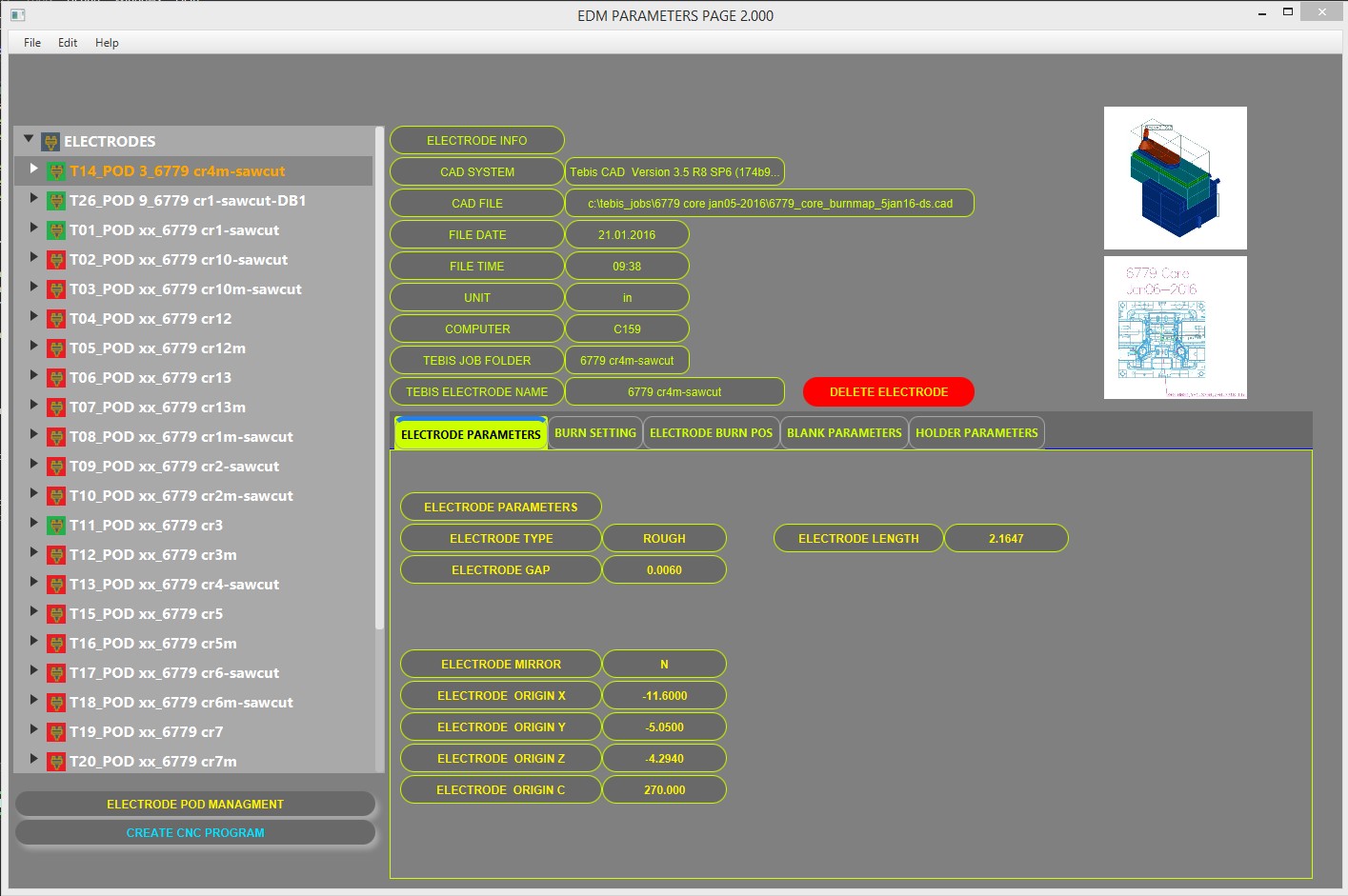Click the ELECTRODE ORIGIN Z value field
The width and height of the screenshot is (1348, 896).
click(665, 759)
